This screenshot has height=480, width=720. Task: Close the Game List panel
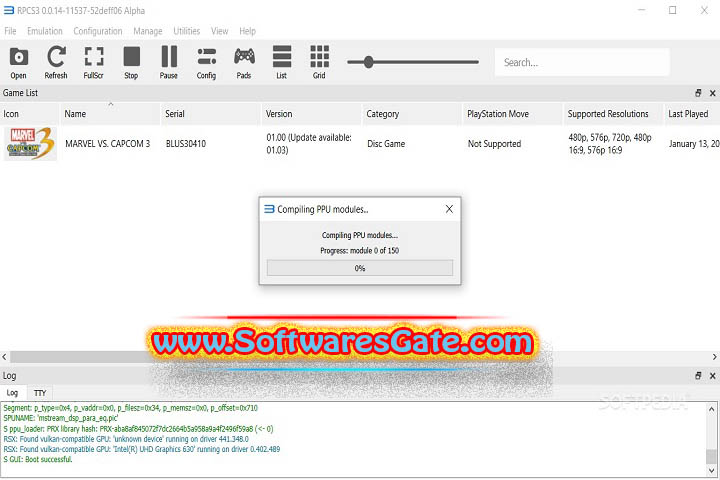tap(713, 93)
